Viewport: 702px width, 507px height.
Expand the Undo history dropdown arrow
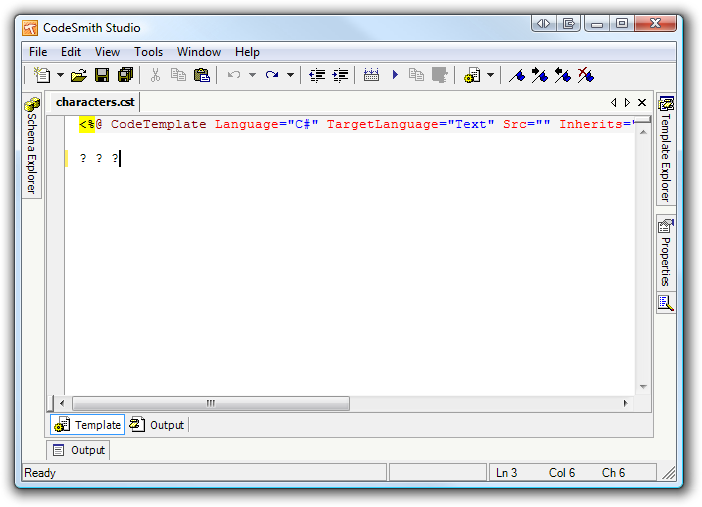tap(253, 75)
